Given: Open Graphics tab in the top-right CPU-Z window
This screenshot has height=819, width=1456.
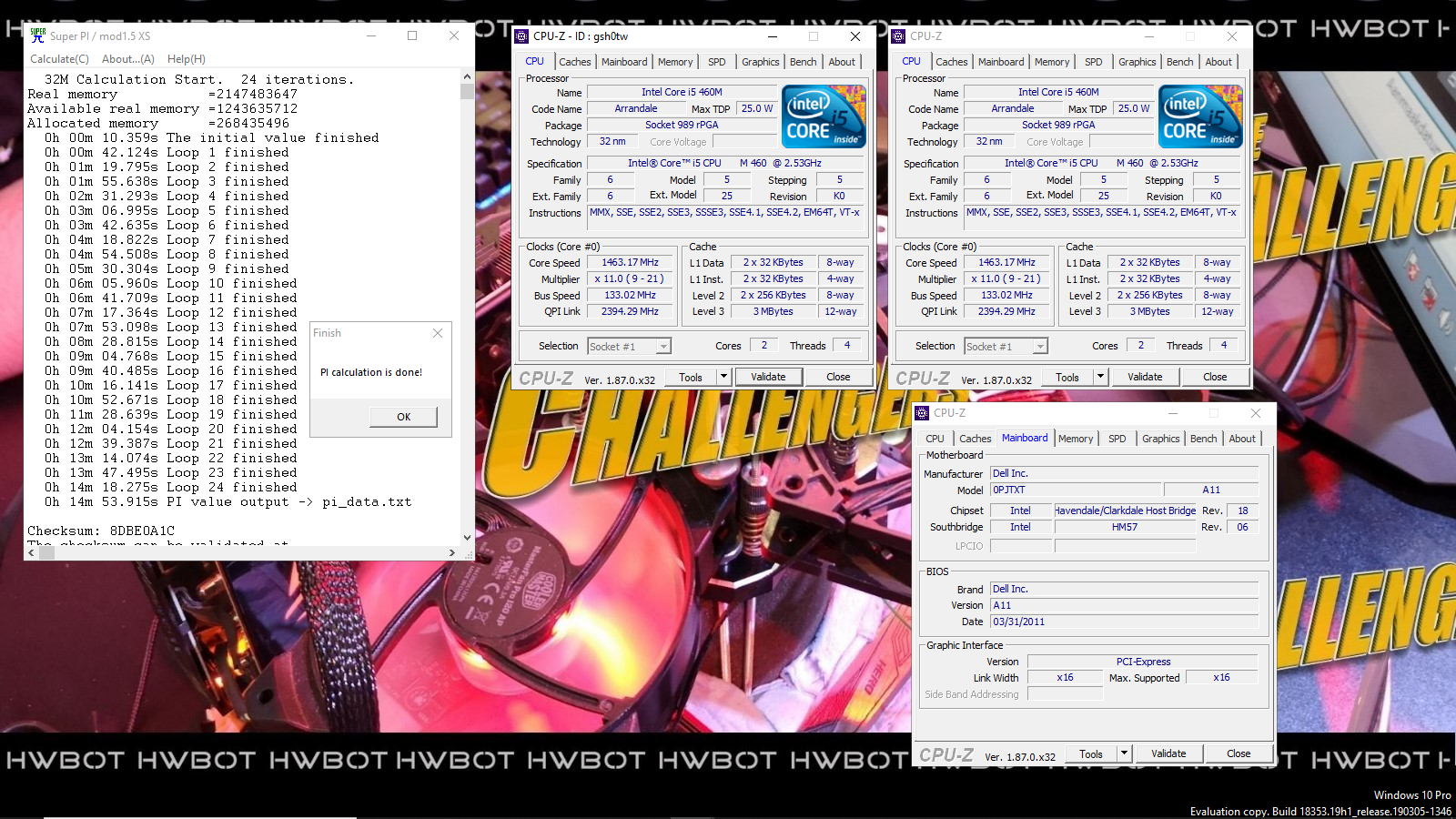Looking at the screenshot, I should pyautogui.click(x=1137, y=62).
